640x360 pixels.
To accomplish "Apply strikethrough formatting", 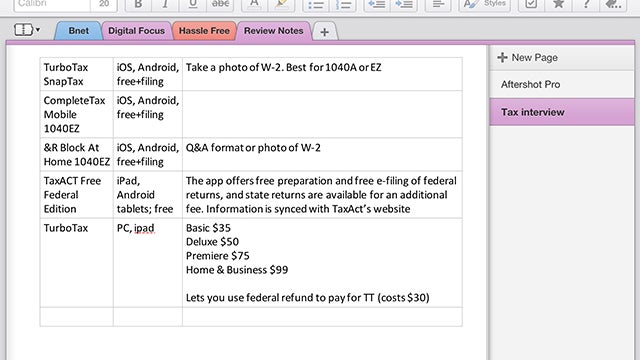I will coord(220,4).
